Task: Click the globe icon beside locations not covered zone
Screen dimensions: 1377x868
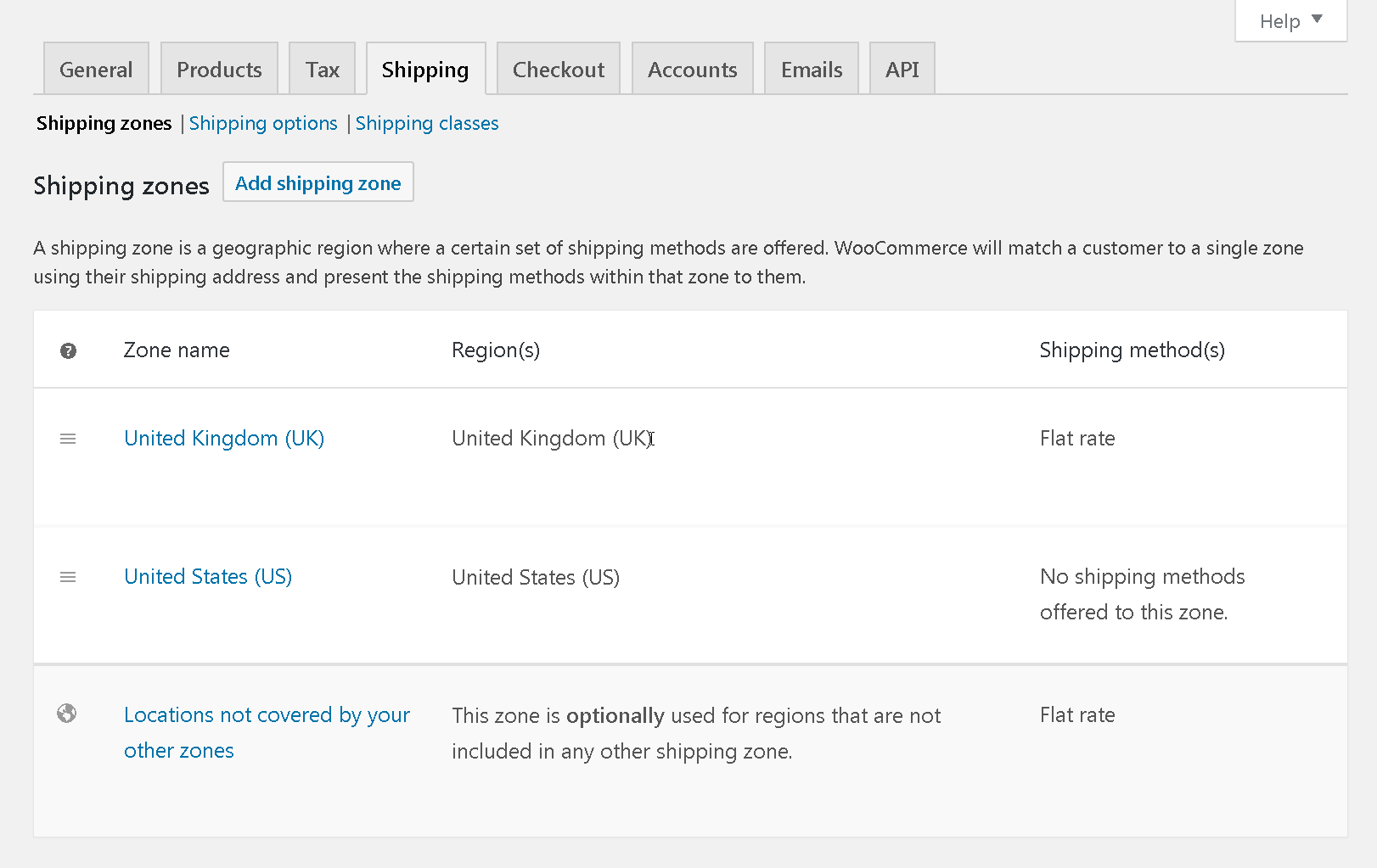Action: click(x=66, y=714)
